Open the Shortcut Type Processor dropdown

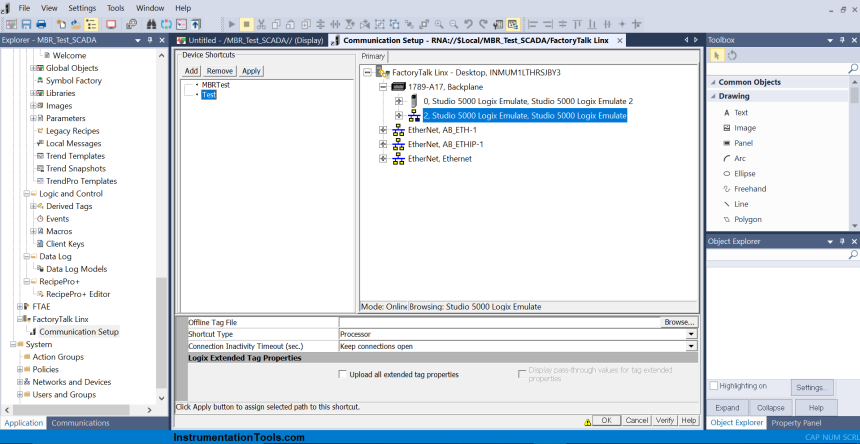pos(691,334)
